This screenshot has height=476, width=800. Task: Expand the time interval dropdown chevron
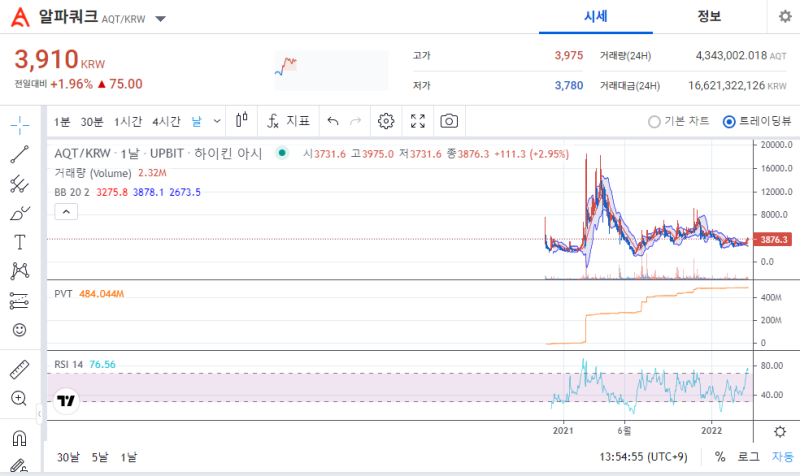(x=217, y=121)
